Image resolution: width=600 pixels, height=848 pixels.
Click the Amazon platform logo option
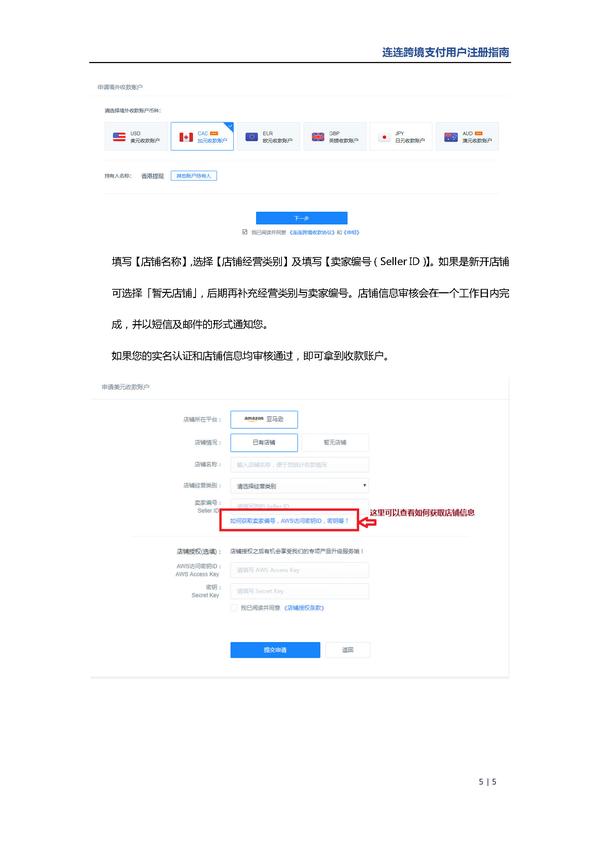coord(264,419)
